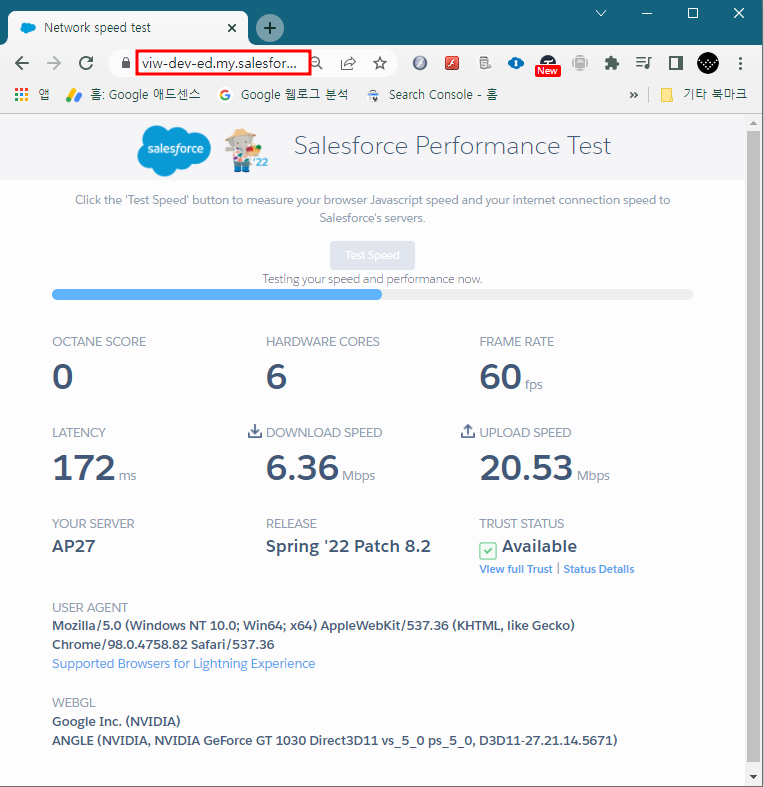This screenshot has width=764, height=787.
Task: Bookmark this page with the star icon
Action: click(x=380, y=63)
